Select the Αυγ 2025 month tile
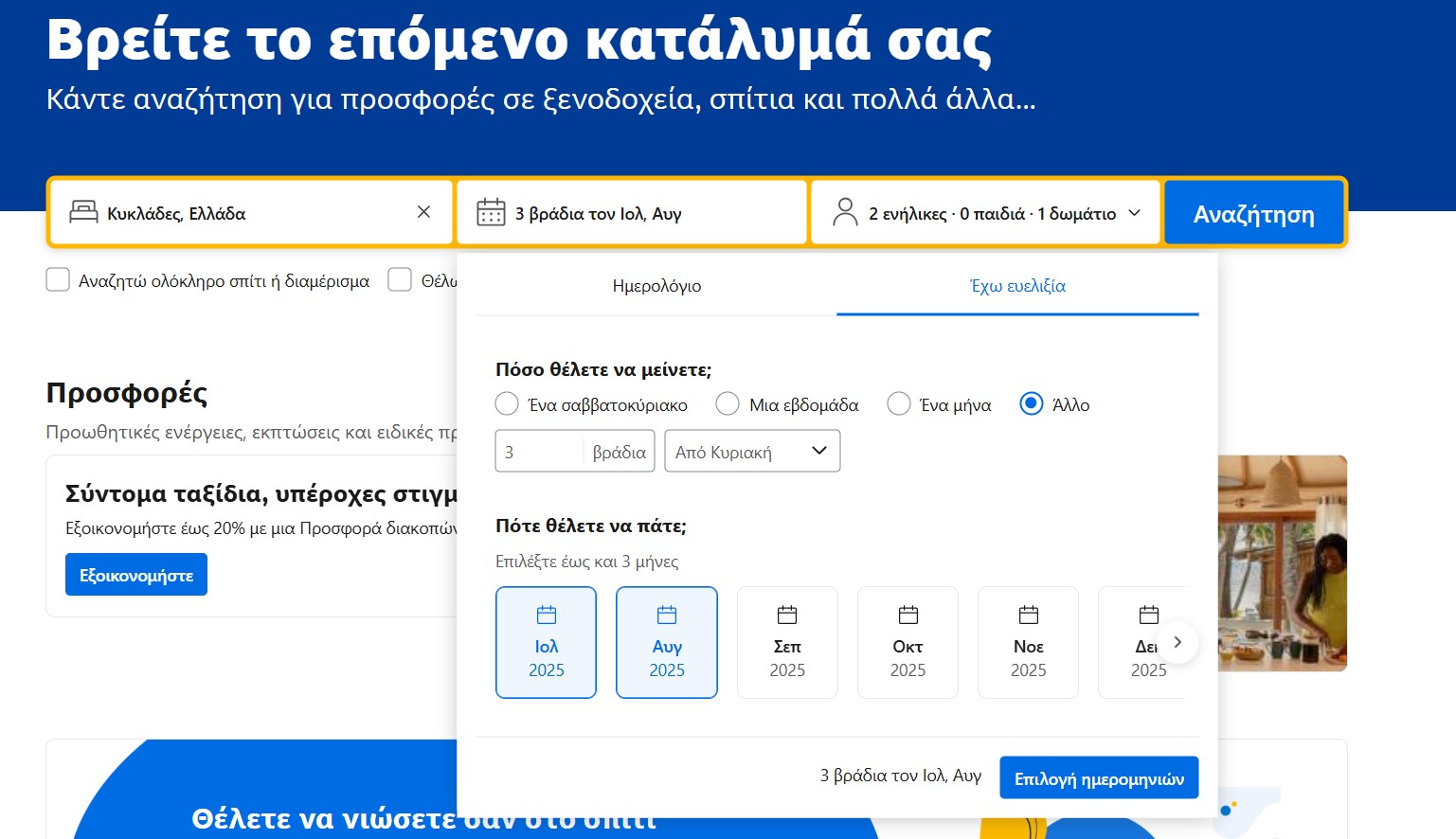Viewport: 1456px width, 839px height. tap(666, 642)
